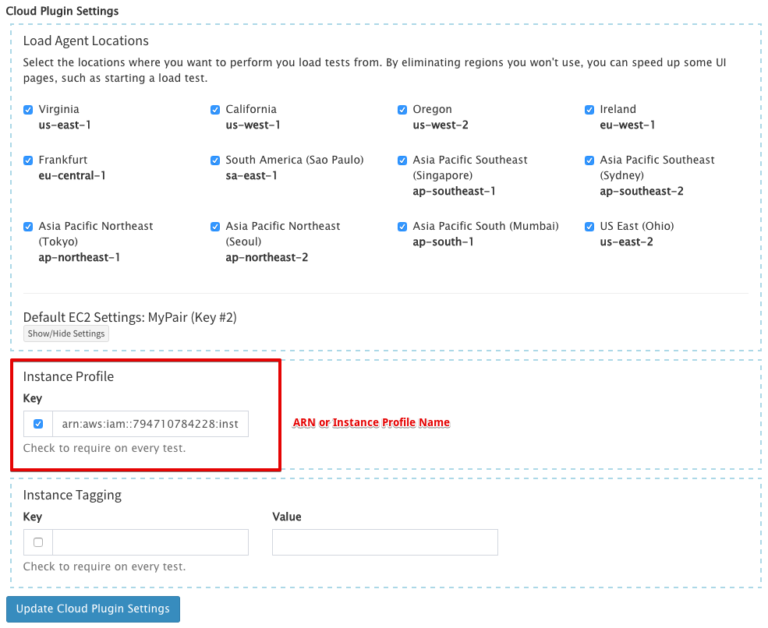The width and height of the screenshot is (768, 628).
Task: Click the Cloud Plugin Settings title
Action: pyautogui.click(x=62, y=11)
